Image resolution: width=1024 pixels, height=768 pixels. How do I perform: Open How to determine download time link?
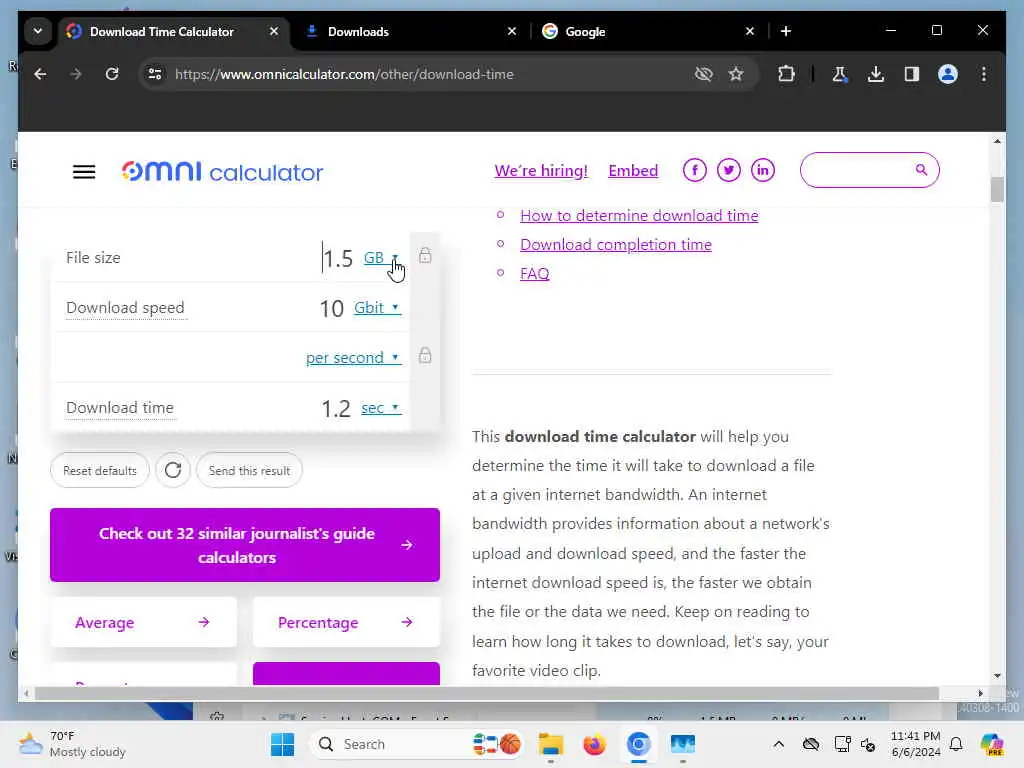point(639,216)
